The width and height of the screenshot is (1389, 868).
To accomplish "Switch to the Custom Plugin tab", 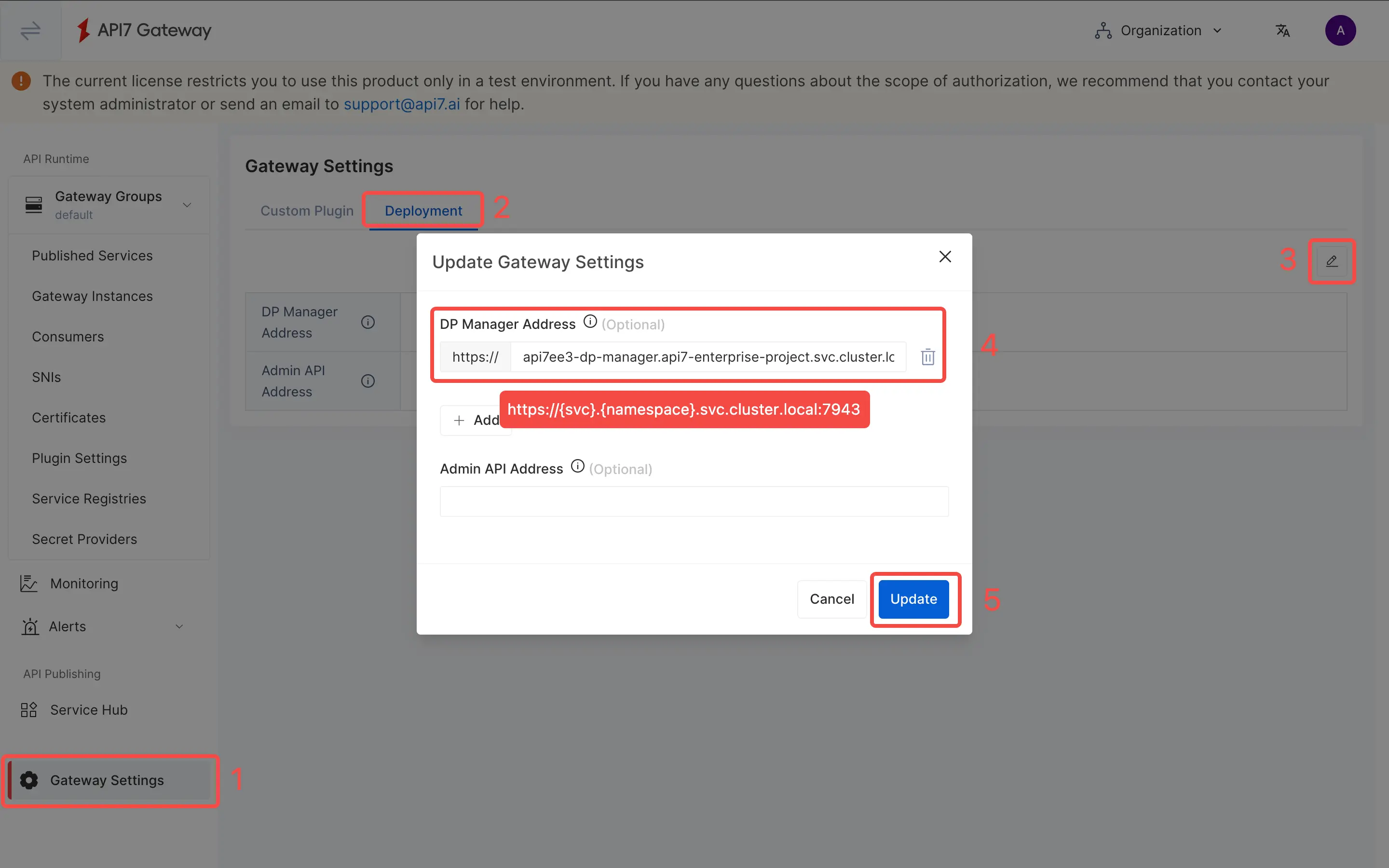I will pyautogui.click(x=307, y=210).
